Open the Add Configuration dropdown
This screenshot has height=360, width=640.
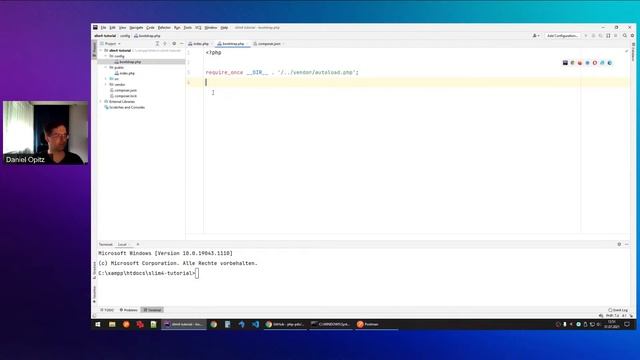coord(562,36)
